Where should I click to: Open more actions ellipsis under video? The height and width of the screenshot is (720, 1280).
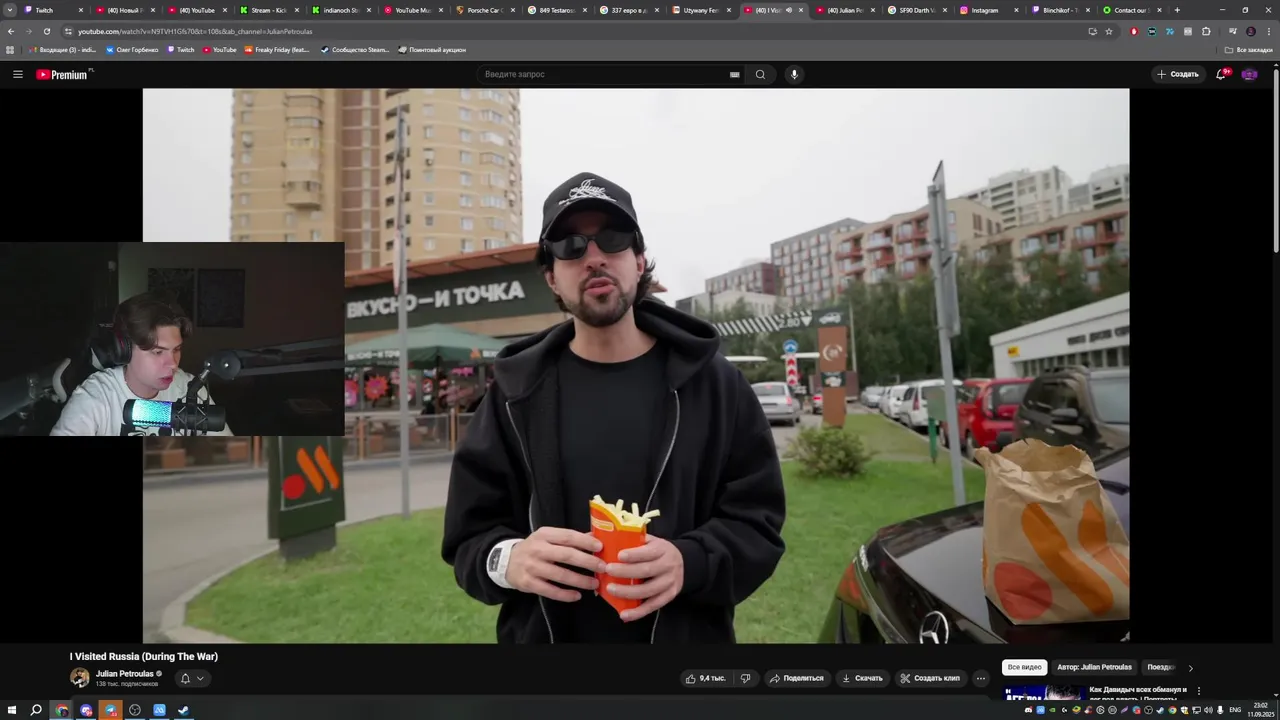tap(980, 678)
